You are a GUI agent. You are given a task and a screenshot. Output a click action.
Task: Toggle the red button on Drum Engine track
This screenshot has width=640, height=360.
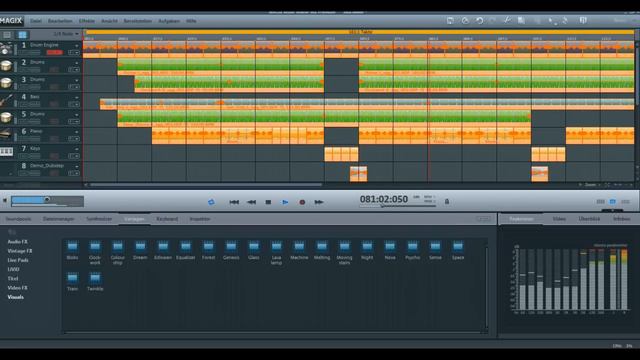pos(54,52)
